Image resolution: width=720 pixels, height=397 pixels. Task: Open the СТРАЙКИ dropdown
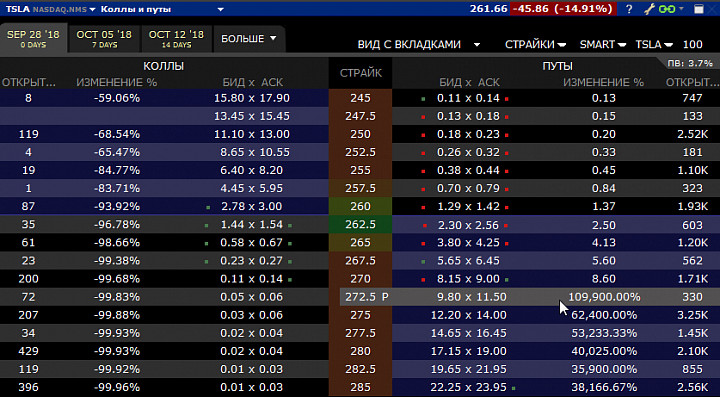pos(535,45)
